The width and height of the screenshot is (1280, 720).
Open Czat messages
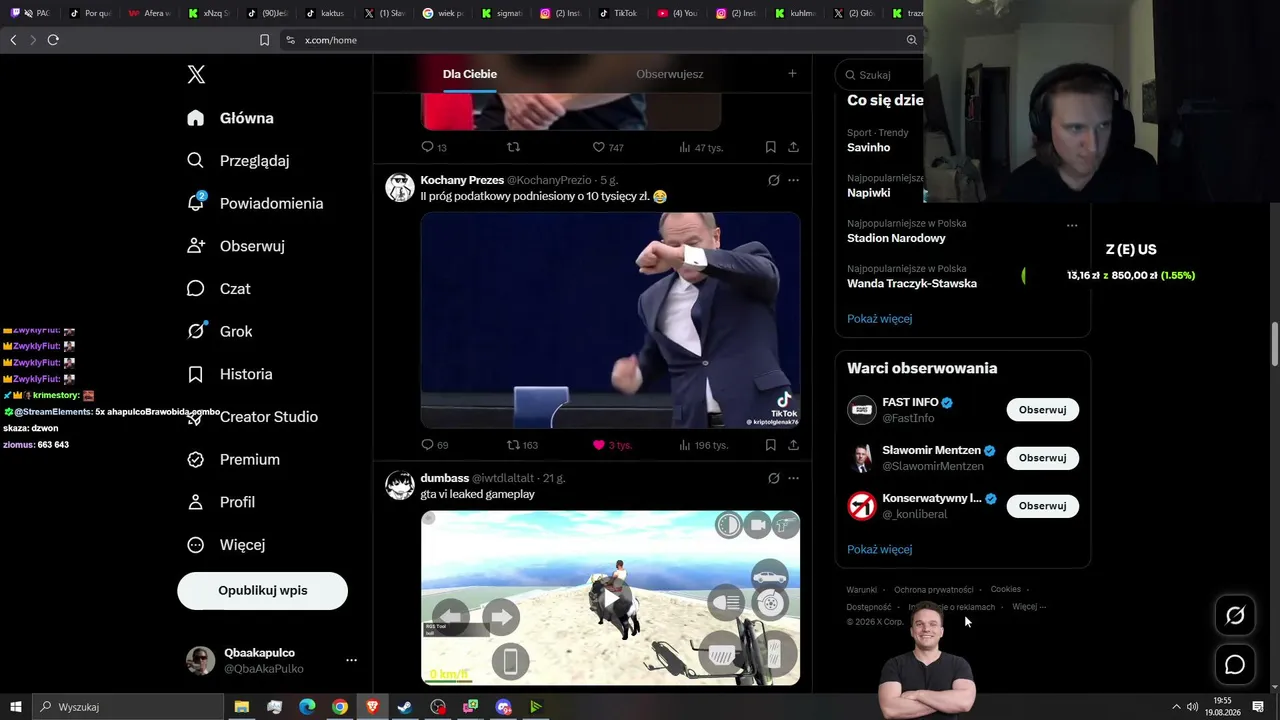pyautogui.click(x=219, y=289)
